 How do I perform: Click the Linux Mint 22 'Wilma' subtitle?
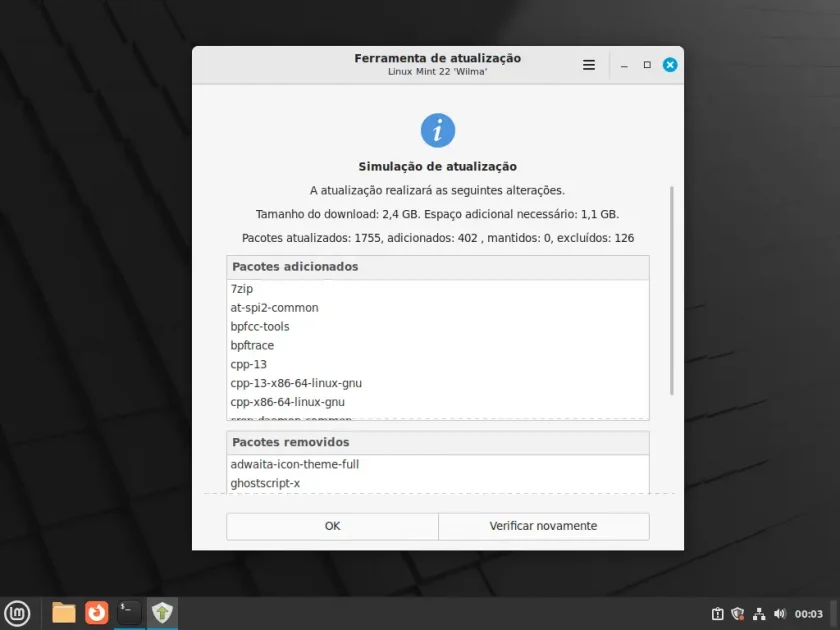click(438, 72)
